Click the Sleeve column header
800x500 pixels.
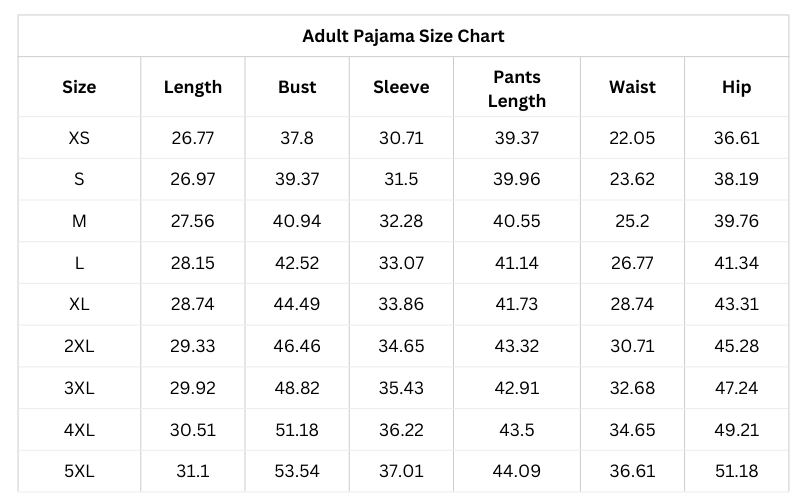coord(401,87)
